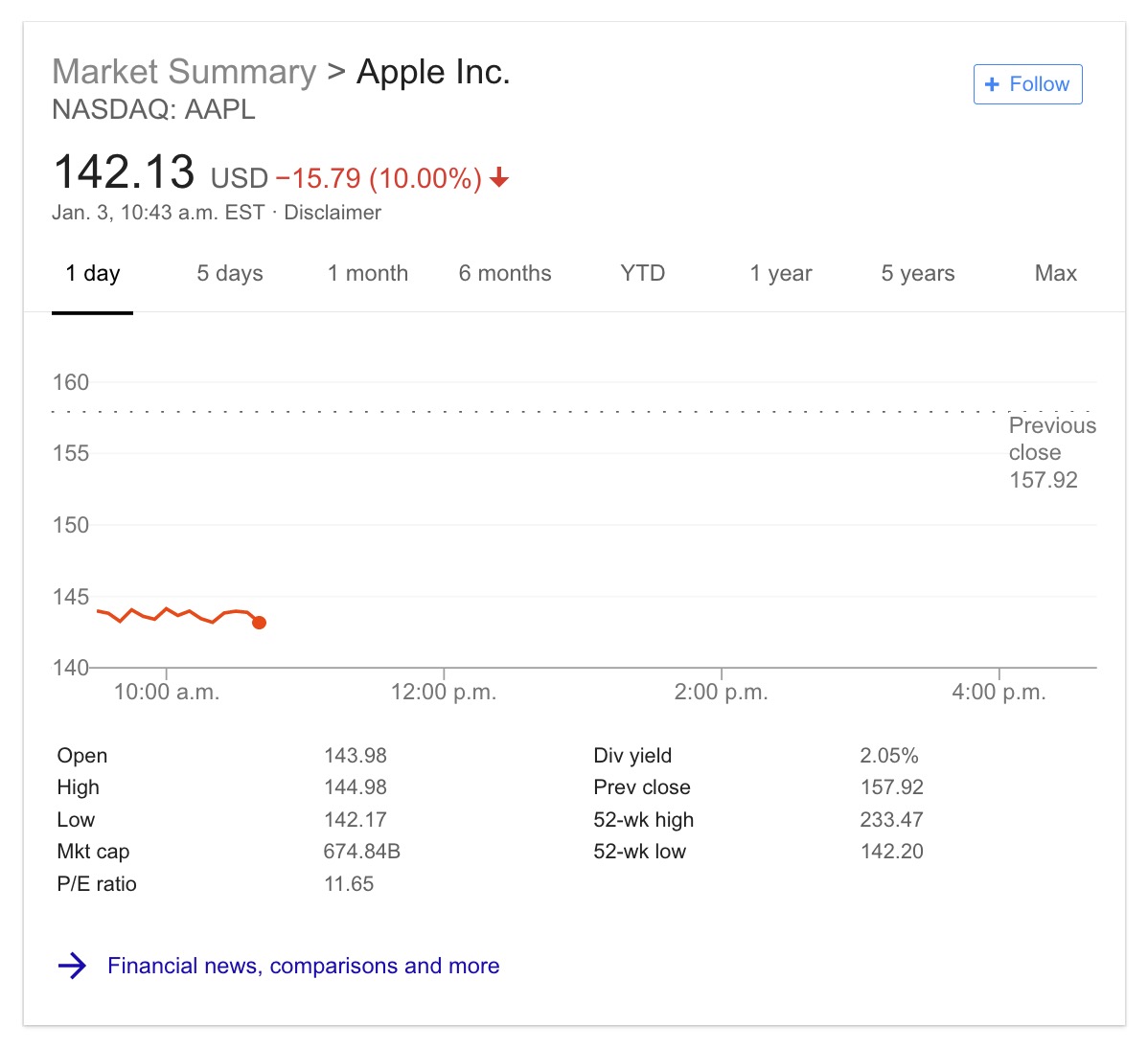Click the Disclaimer link
This screenshot has height=1048, width=1148.
click(x=333, y=213)
